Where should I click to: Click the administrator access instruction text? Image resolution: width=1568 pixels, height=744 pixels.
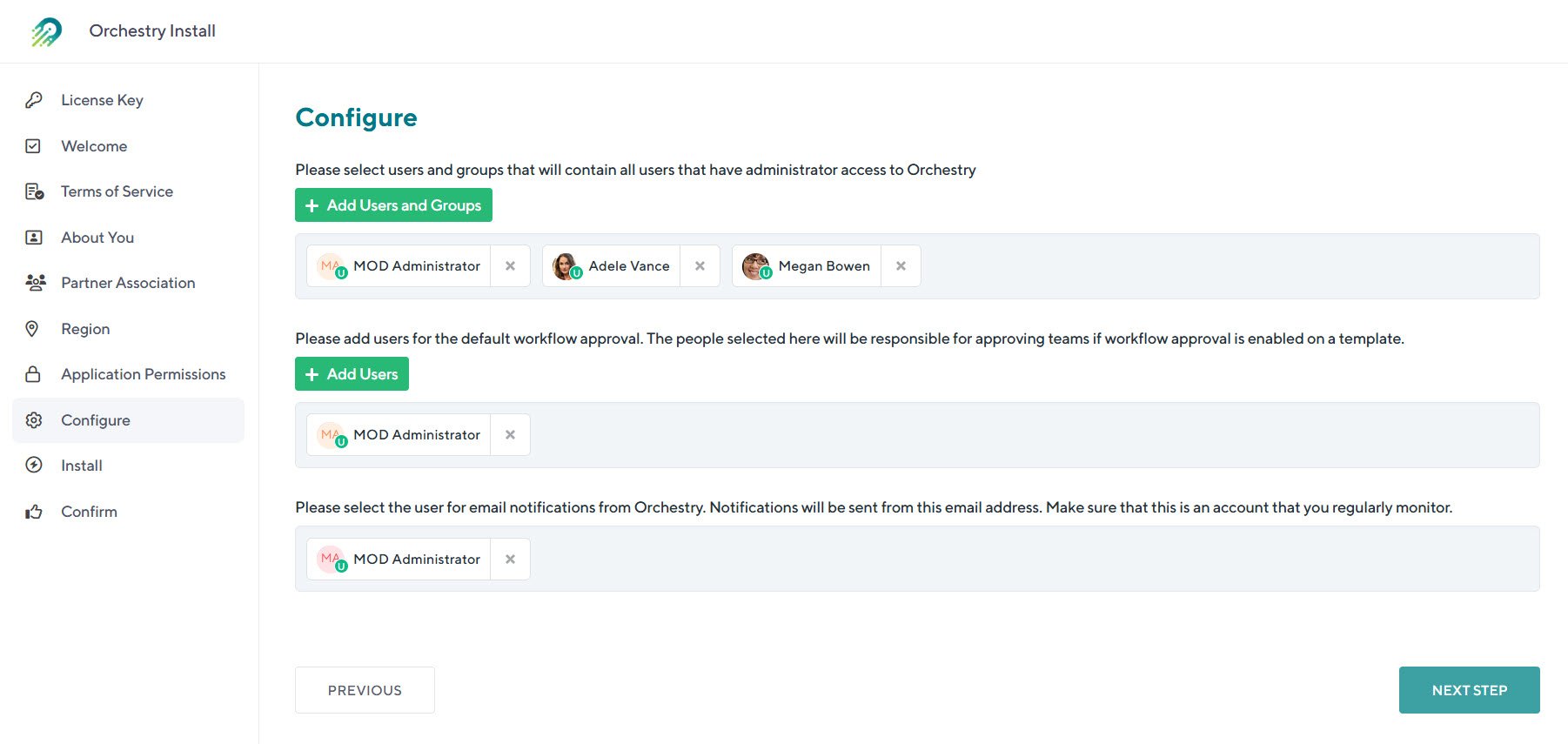(x=635, y=170)
